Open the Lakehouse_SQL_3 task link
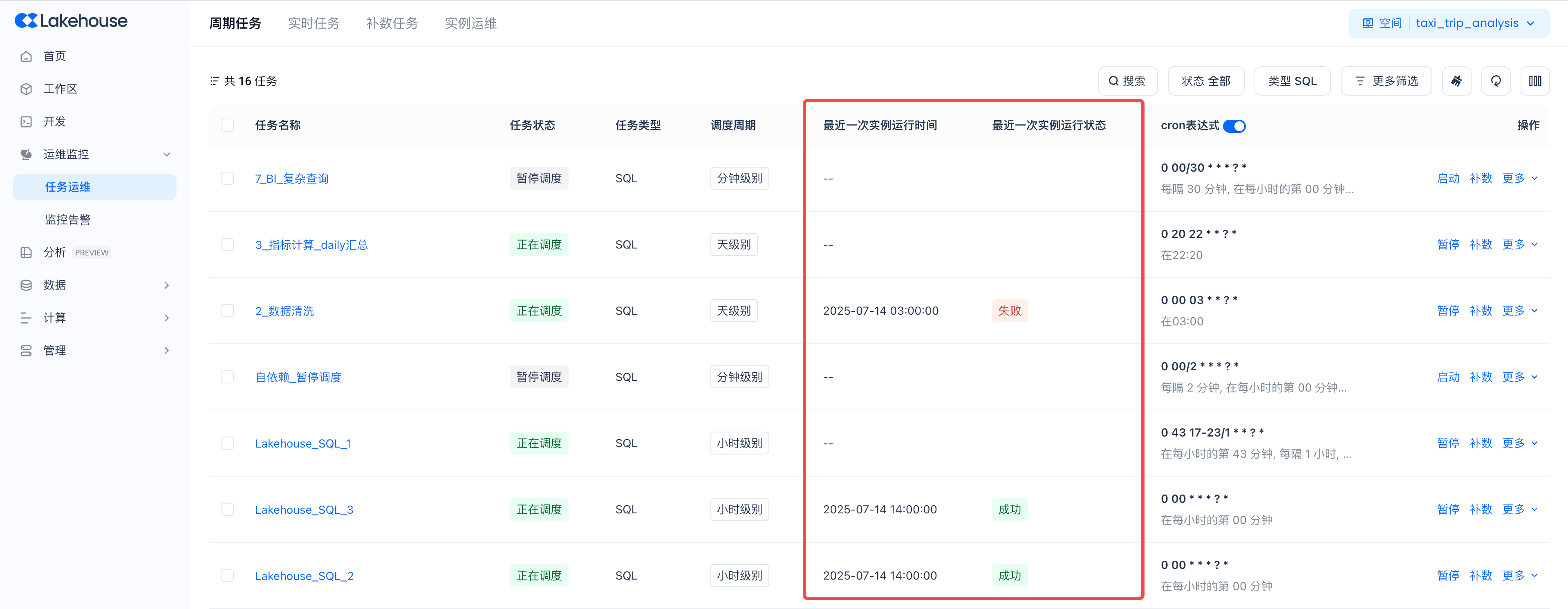Image resolution: width=1568 pixels, height=609 pixels. click(x=304, y=510)
